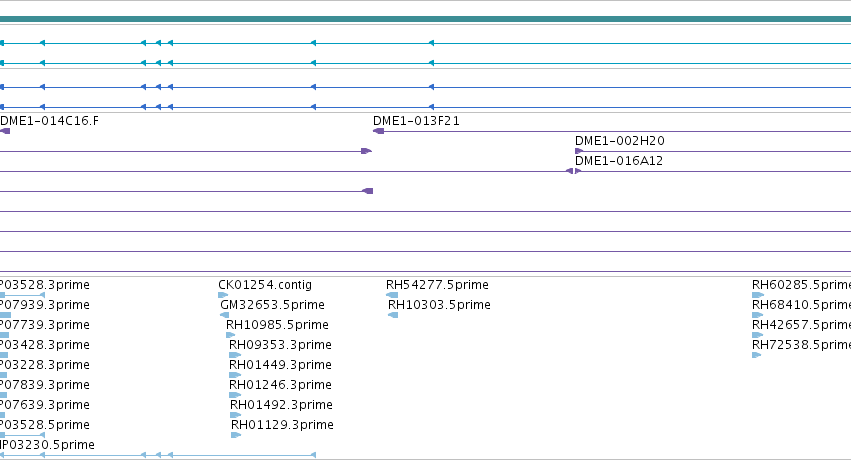Select the DME1-016A12 feature label
The height and width of the screenshot is (460, 851).
pos(619,161)
